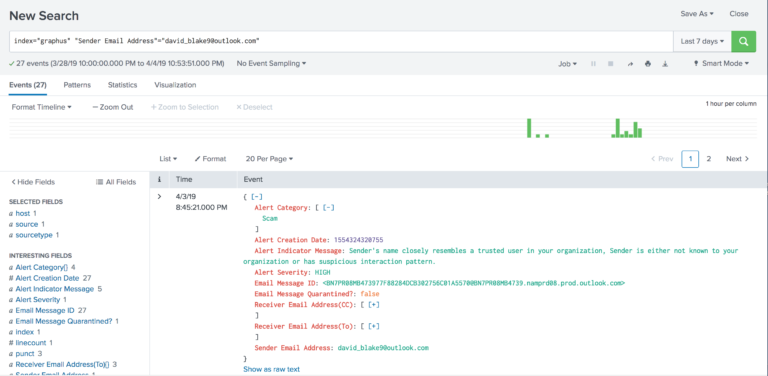768x376 pixels.
Task: Expand event details with row arrow
Action: pyautogui.click(x=159, y=197)
